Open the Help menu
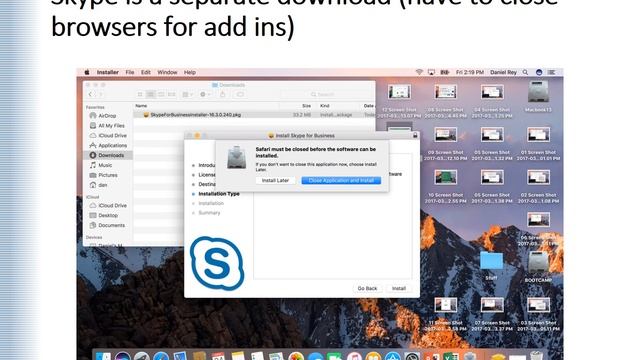The image size is (640, 360). pos(190,72)
